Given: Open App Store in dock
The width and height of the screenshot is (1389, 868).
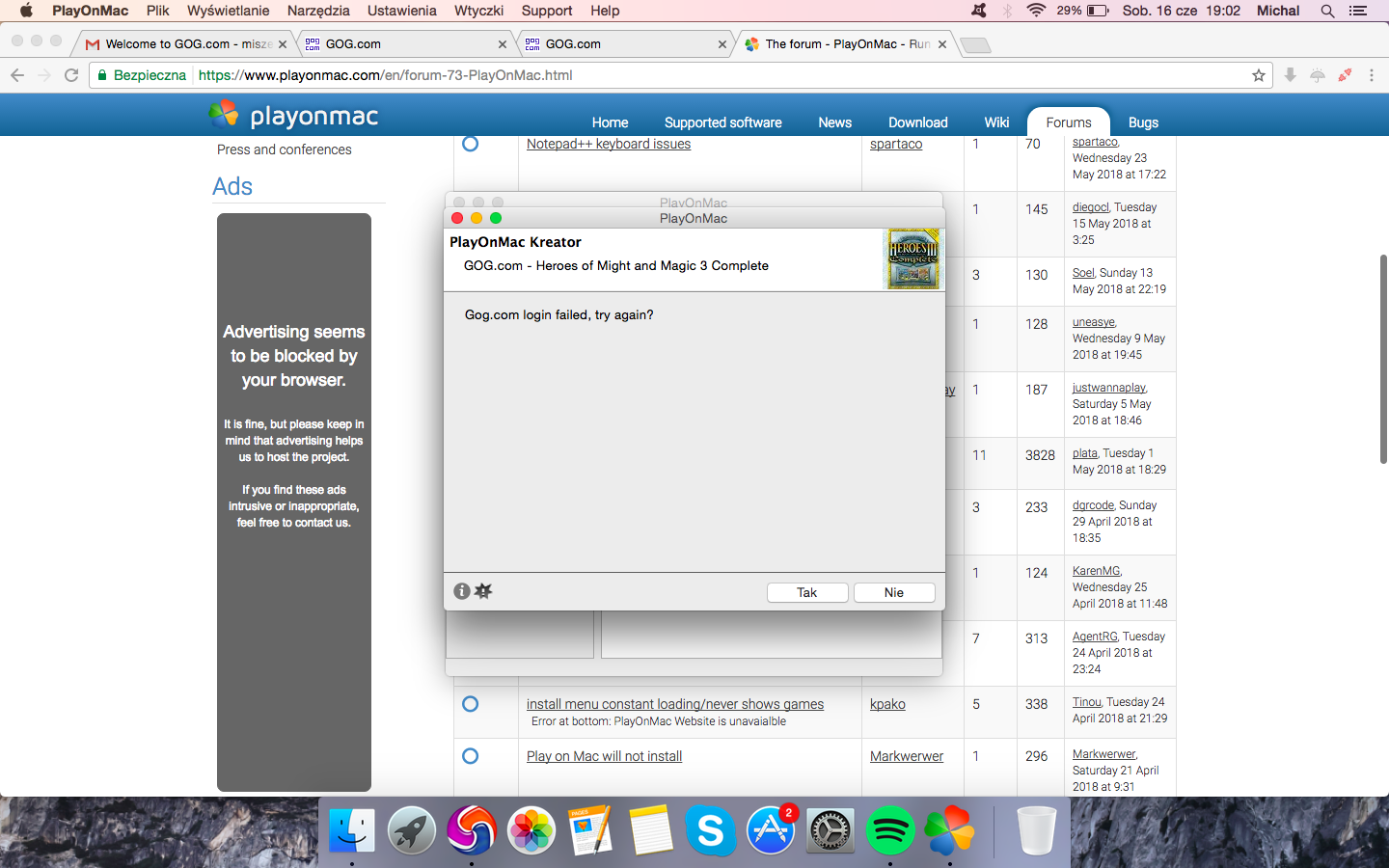Looking at the screenshot, I should tap(771, 829).
